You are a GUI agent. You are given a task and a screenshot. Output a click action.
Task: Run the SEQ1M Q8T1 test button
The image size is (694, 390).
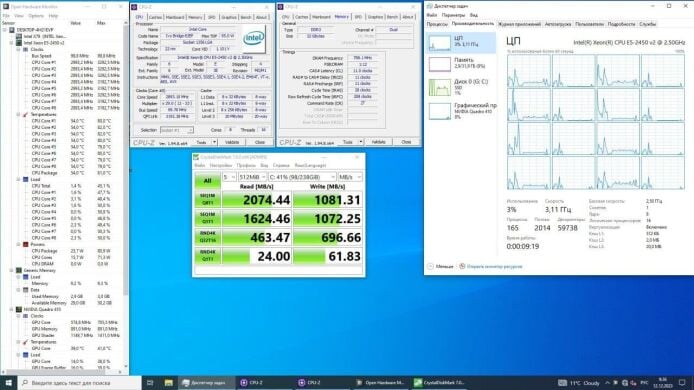pos(208,199)
